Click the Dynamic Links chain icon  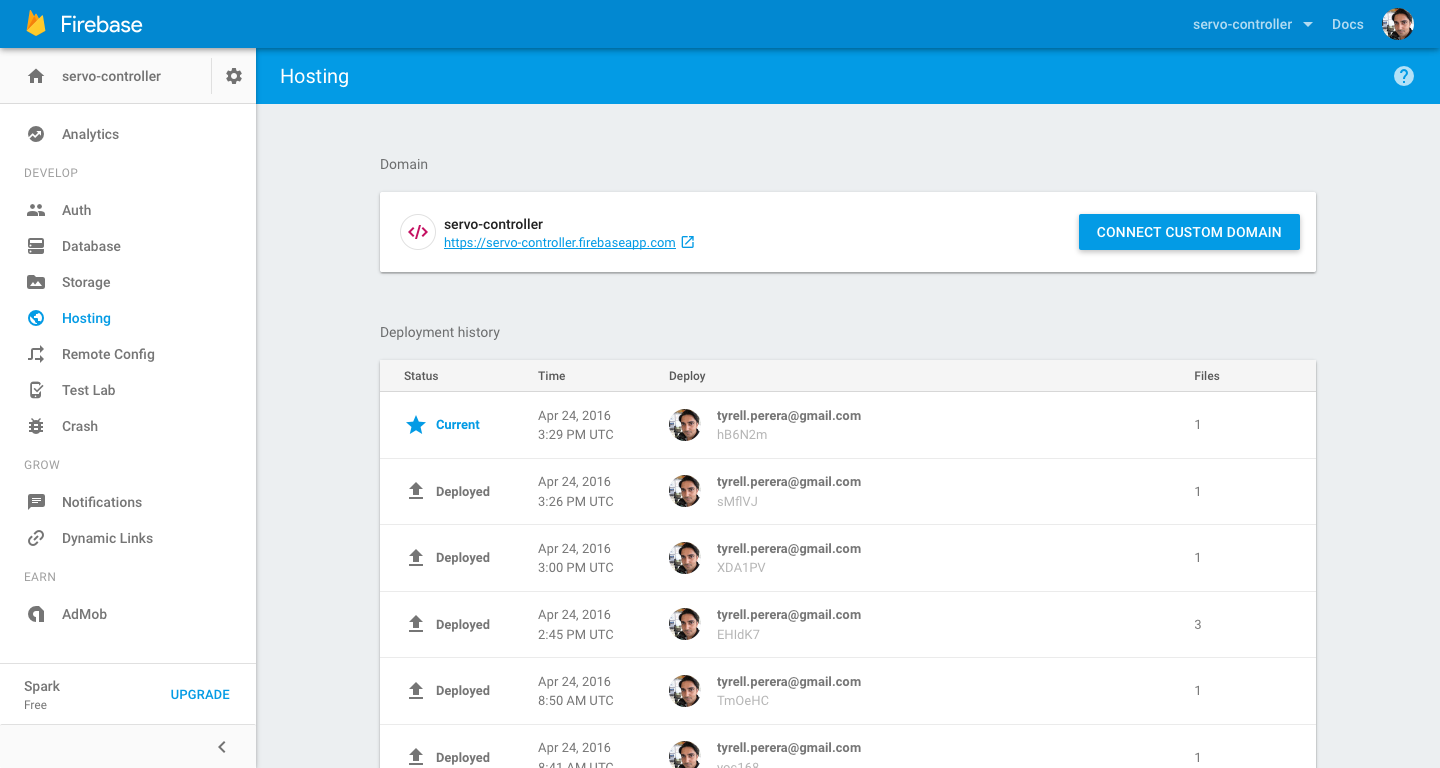click(x=36, y=538)
